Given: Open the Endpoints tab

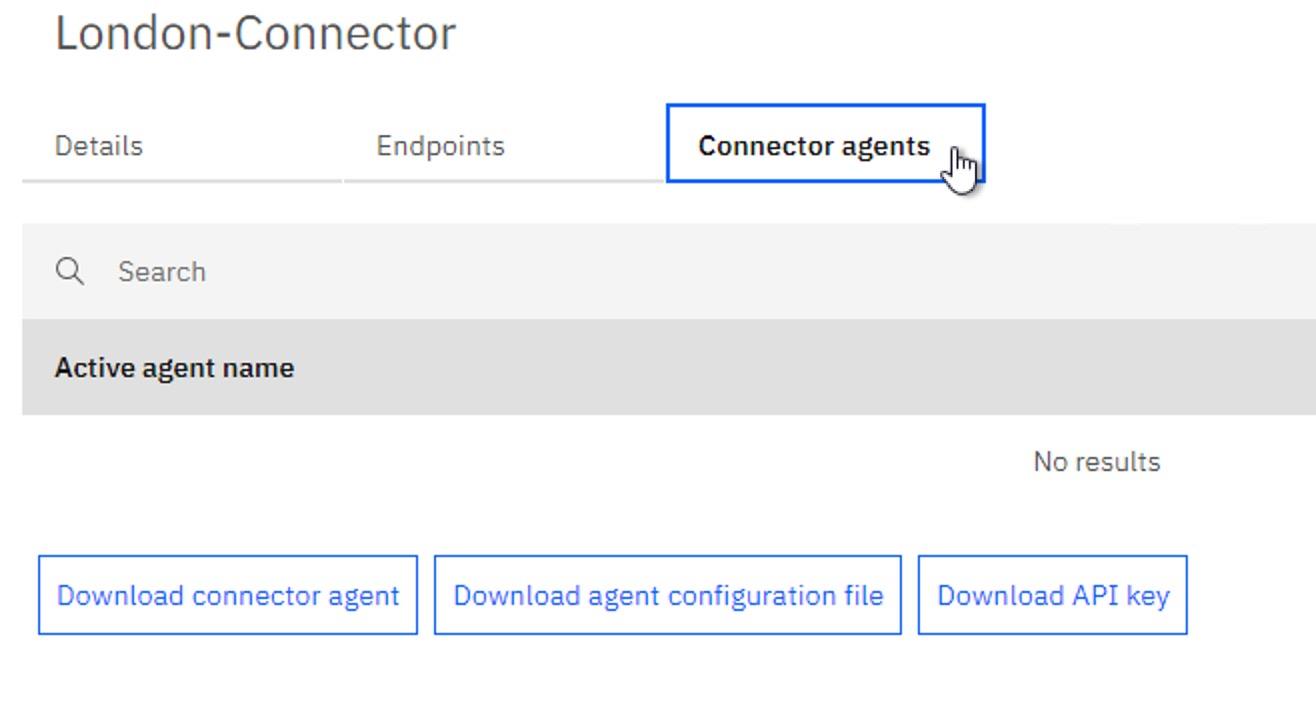Looking at the screenshot, I should click(440, 145).
